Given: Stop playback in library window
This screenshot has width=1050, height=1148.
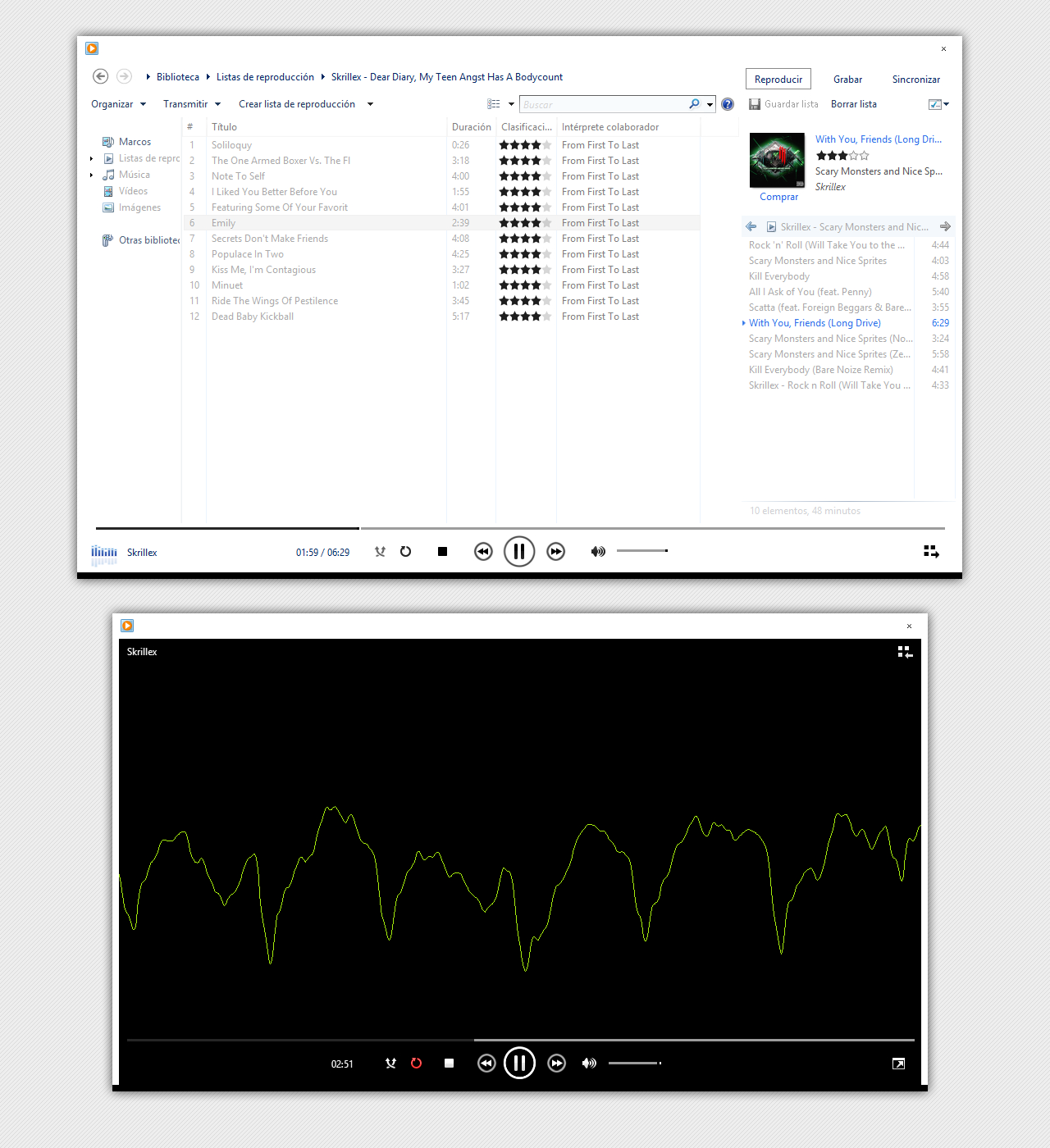Looking at the screenshot, I should pos(442,552).
